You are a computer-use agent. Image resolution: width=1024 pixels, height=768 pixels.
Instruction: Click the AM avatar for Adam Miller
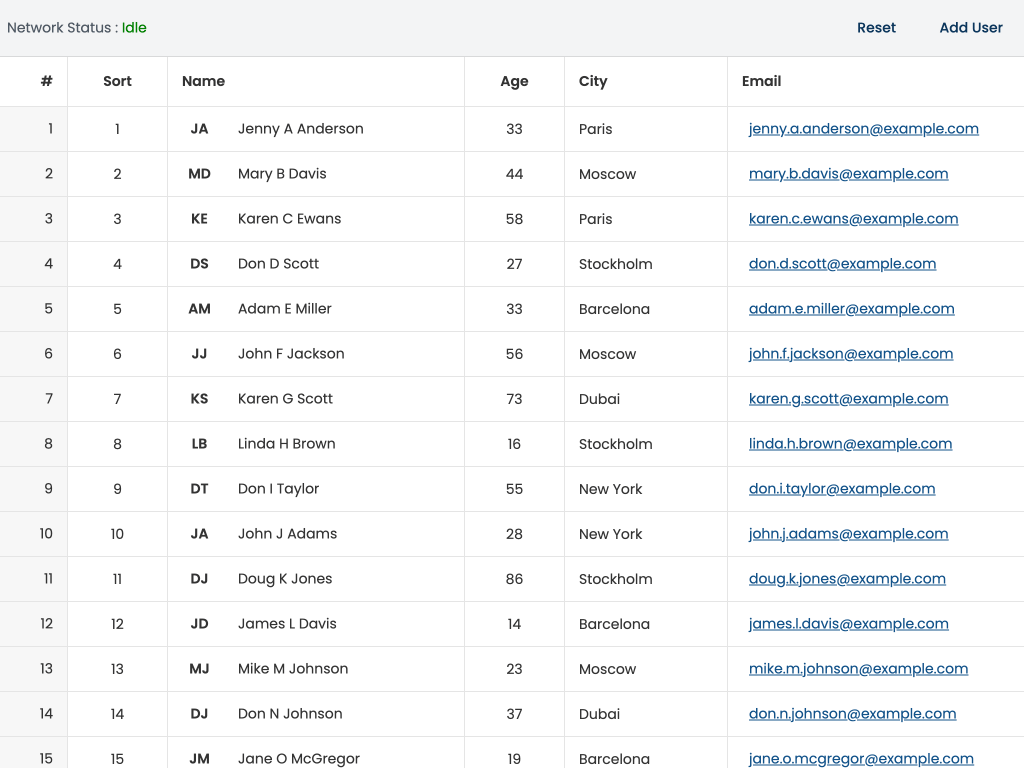(x=199, y=309)
